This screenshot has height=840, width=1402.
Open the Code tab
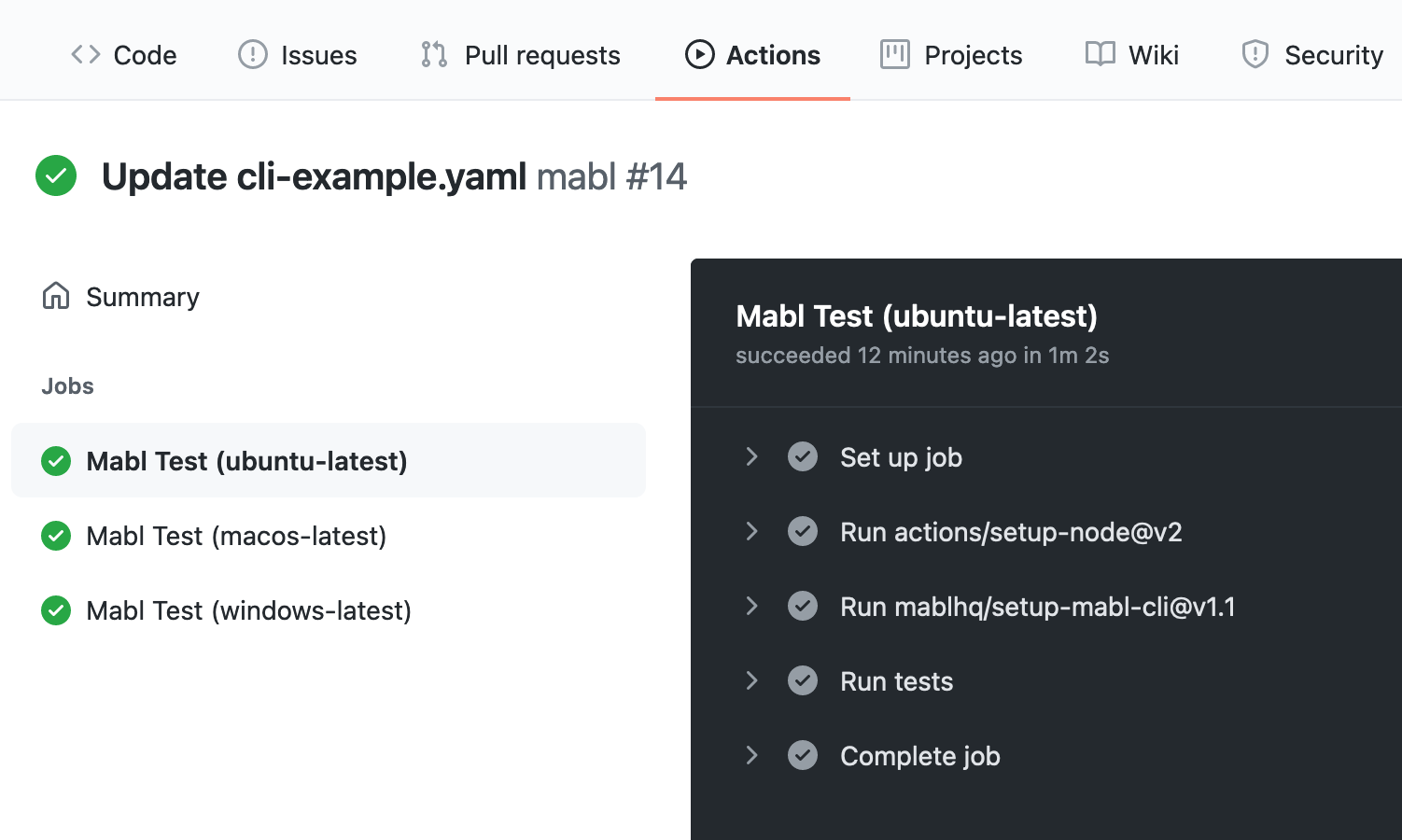click(124, 55)
